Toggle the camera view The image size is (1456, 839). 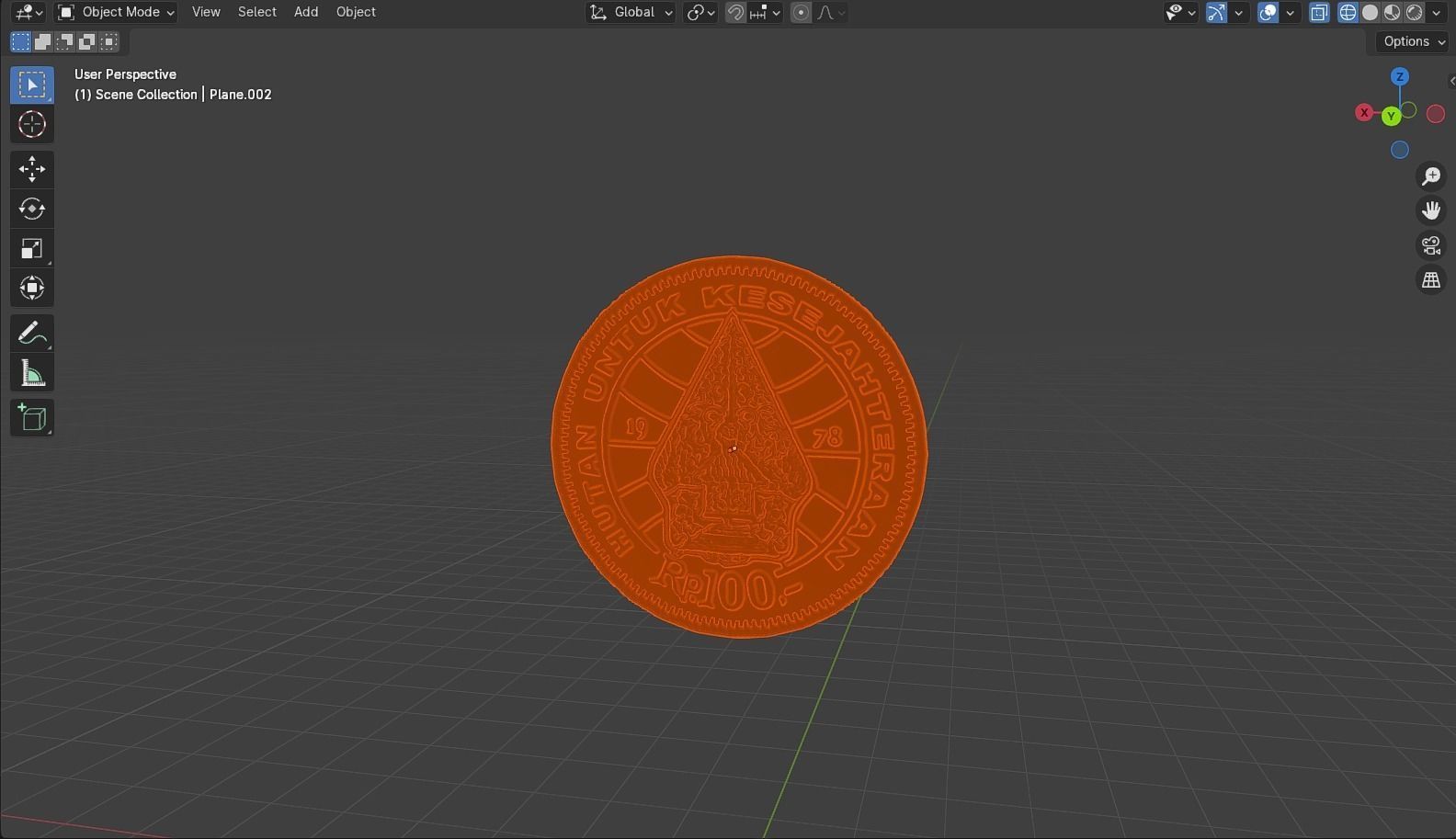pos(1431,245)
